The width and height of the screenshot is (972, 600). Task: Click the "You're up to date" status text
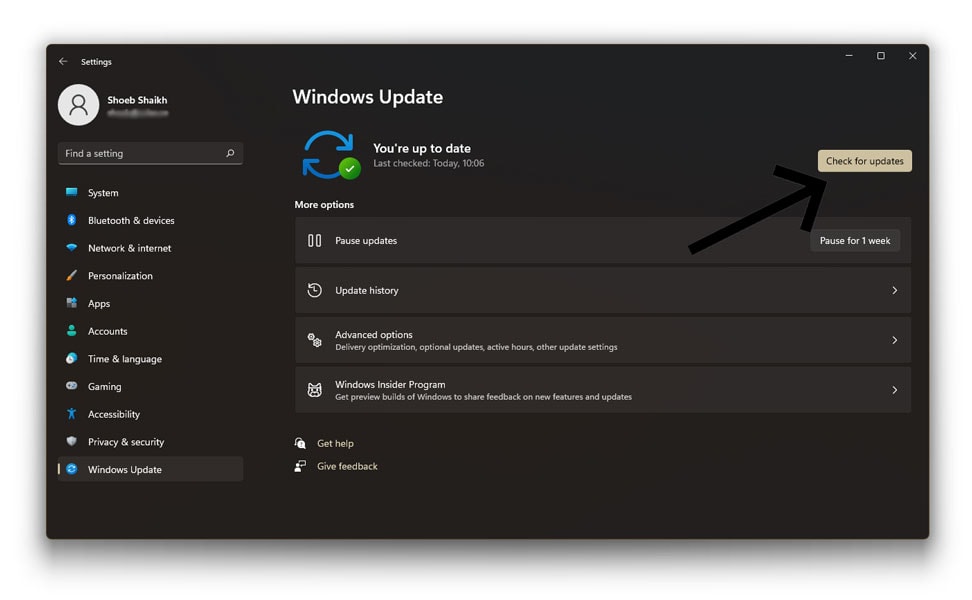[x=422, y=148]
